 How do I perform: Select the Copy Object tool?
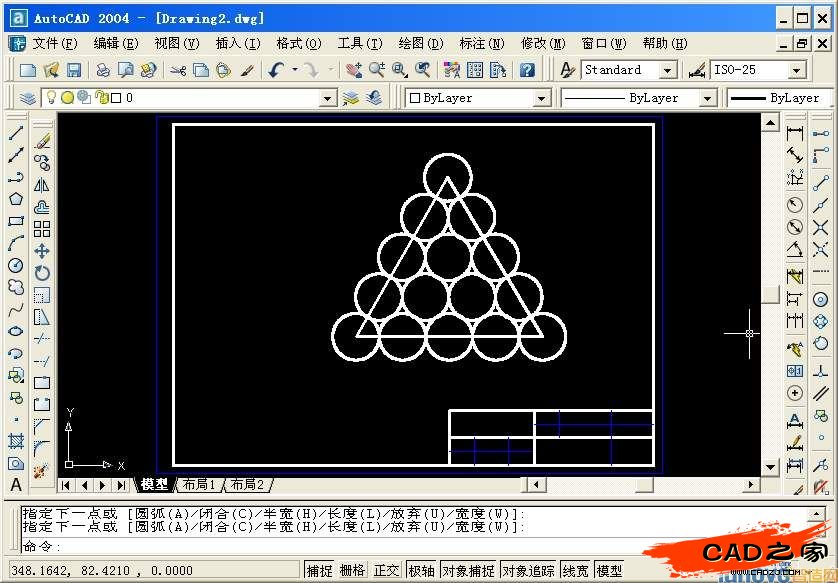42,162
